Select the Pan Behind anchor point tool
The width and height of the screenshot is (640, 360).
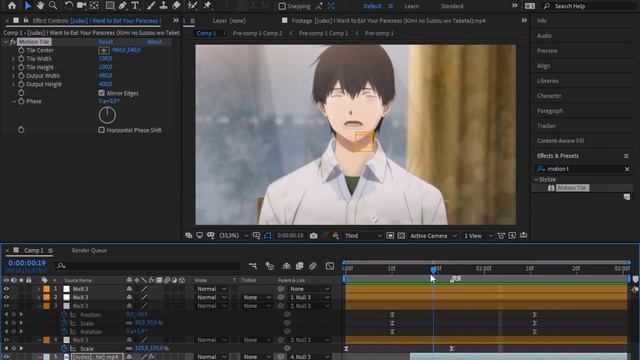tap(94, 6)
